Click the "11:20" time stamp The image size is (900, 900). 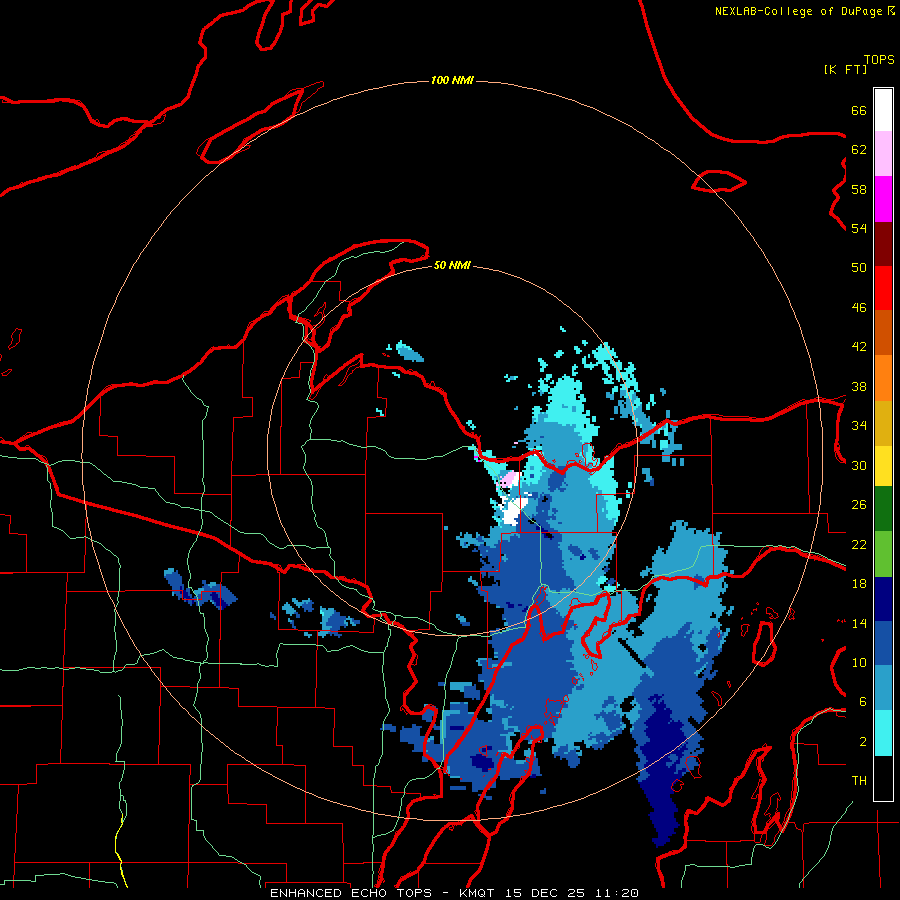617,893
